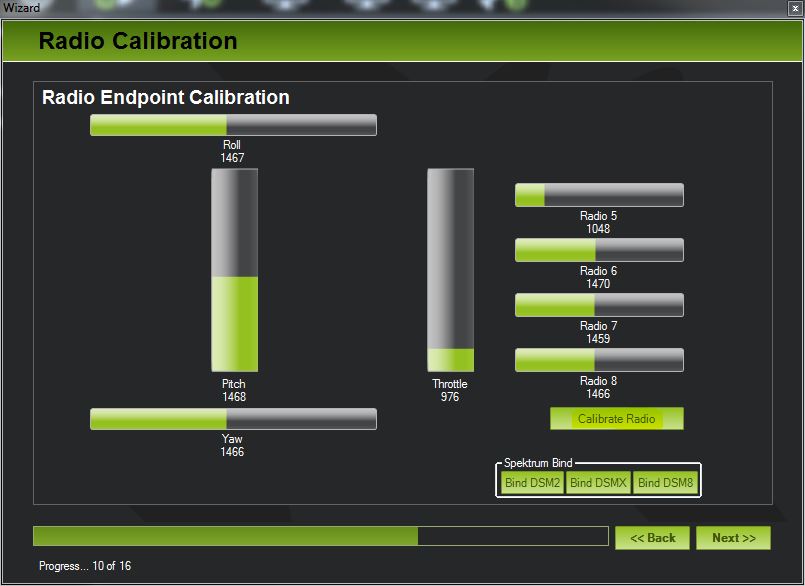Click the Throttle vertical bar
This screenshot has width=805, height=586.
coord(450,270)
